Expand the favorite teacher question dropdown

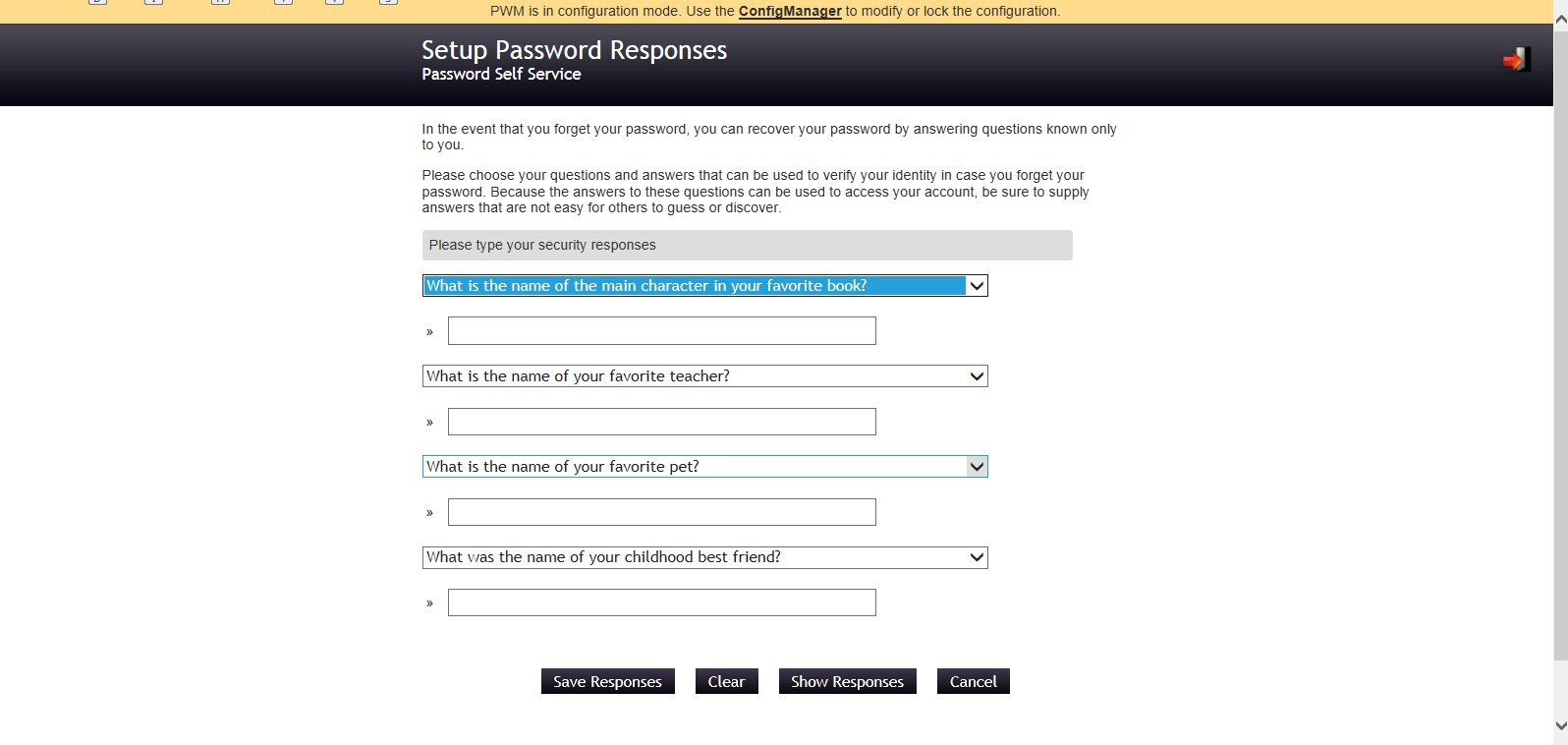coord(704,376)
